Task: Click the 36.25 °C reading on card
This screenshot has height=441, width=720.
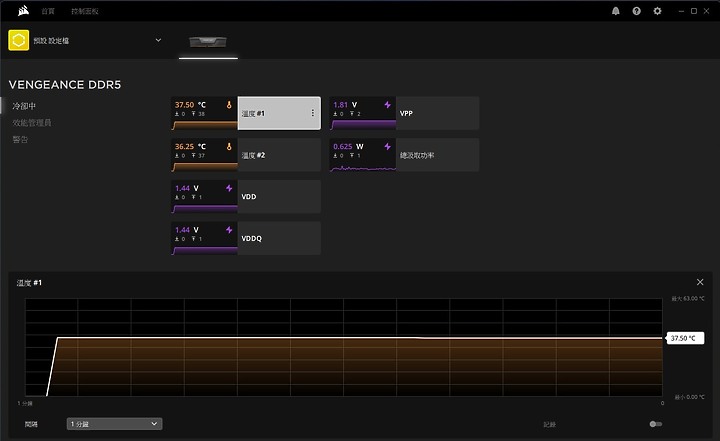Action: [190, 147]
